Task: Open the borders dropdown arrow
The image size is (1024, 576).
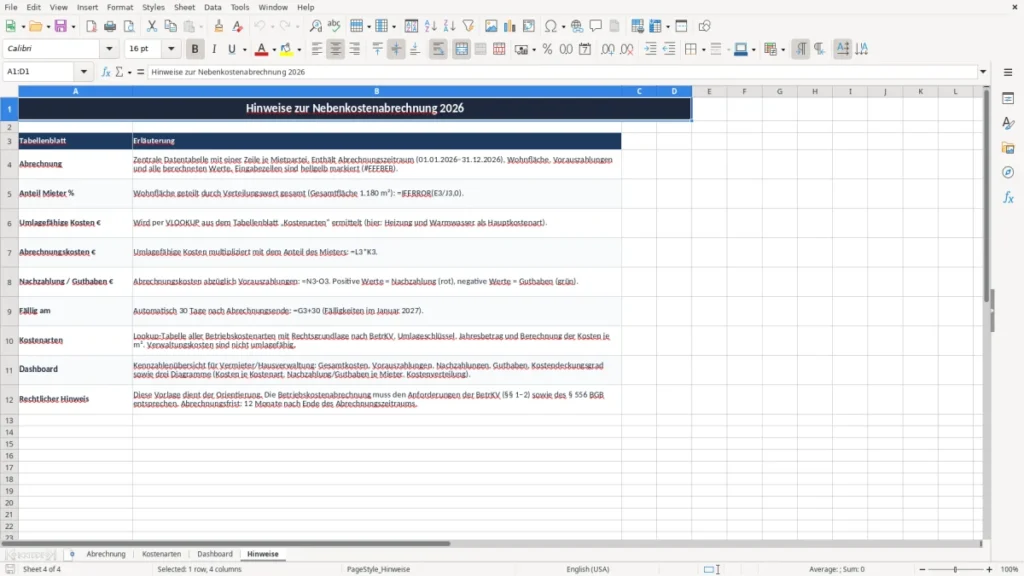Action: (x=703, y=49)
